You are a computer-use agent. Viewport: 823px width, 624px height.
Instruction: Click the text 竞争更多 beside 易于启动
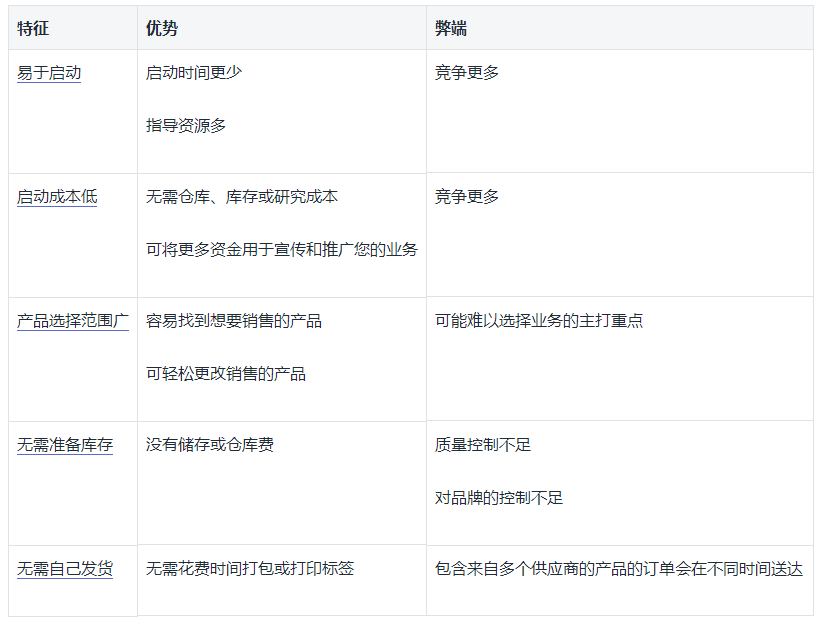pyautogui.click(x=465, y=71)
